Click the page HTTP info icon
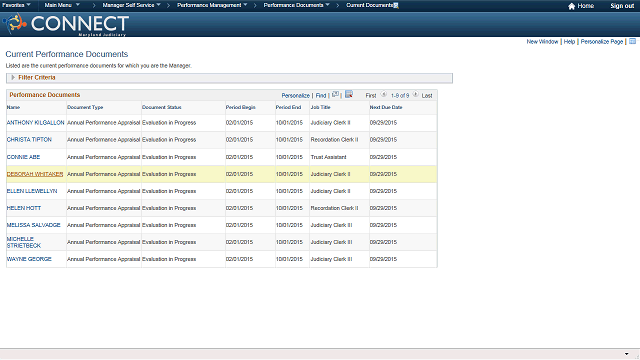Viewport: 640px width, 360px height. 632,41
